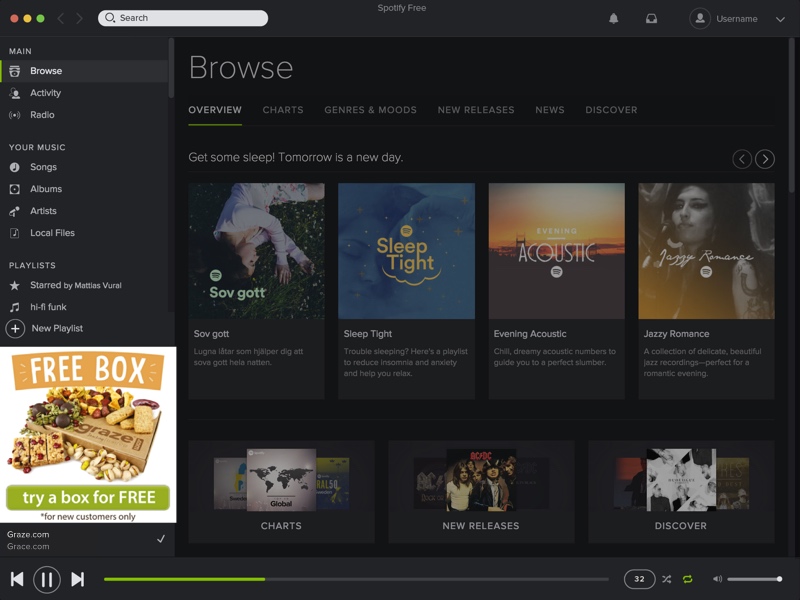The width and height of the screenshot is (800, 600).
Task: Expand the Username dropdown menu
Action: click(x=780, y=19)
